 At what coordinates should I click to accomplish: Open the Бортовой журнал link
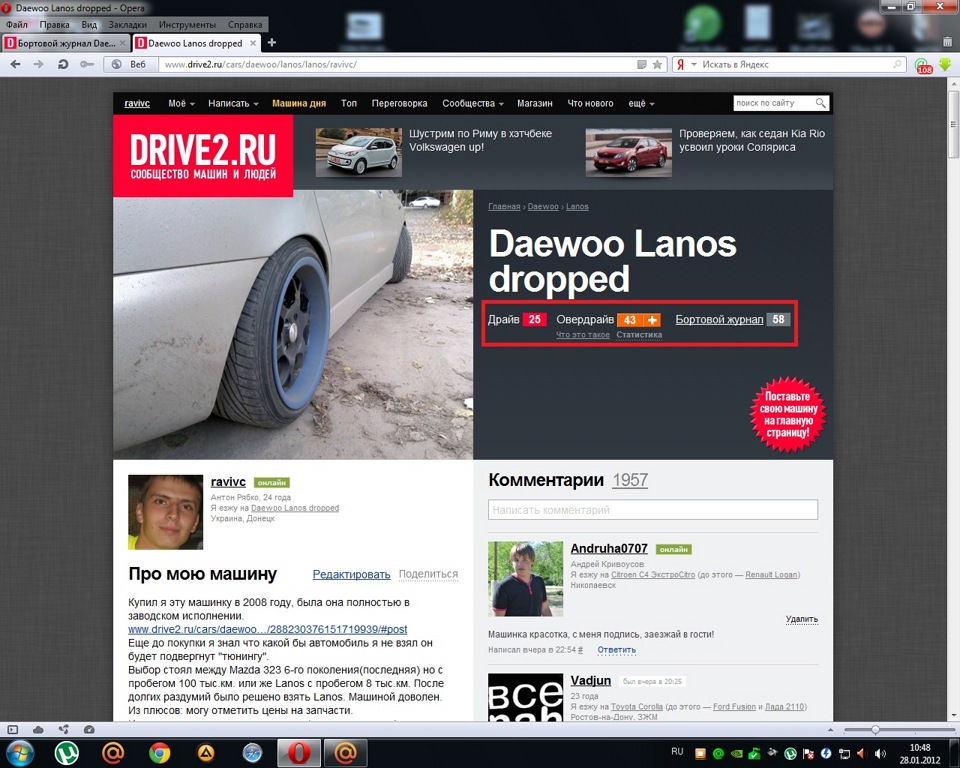719,320
